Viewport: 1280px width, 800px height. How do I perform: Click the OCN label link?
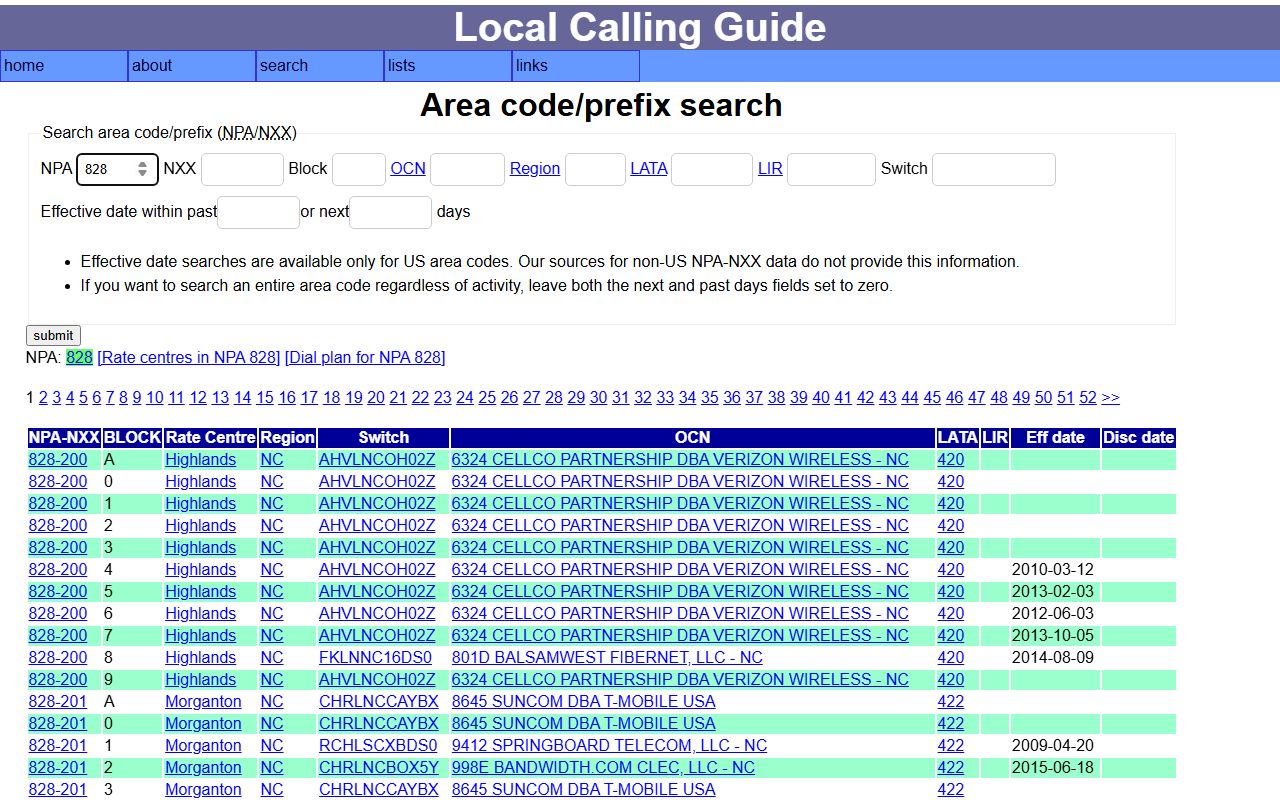(408, 169)
